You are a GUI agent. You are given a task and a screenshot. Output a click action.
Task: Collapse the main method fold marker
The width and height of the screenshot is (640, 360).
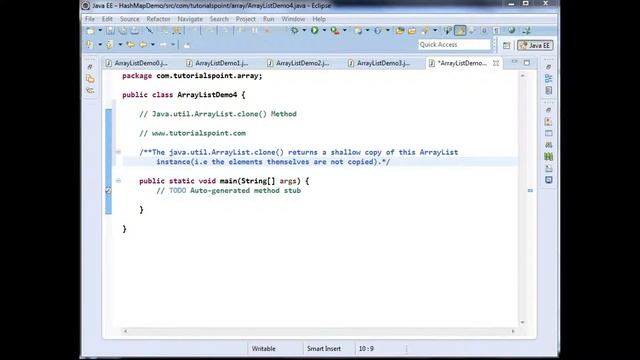118,180
